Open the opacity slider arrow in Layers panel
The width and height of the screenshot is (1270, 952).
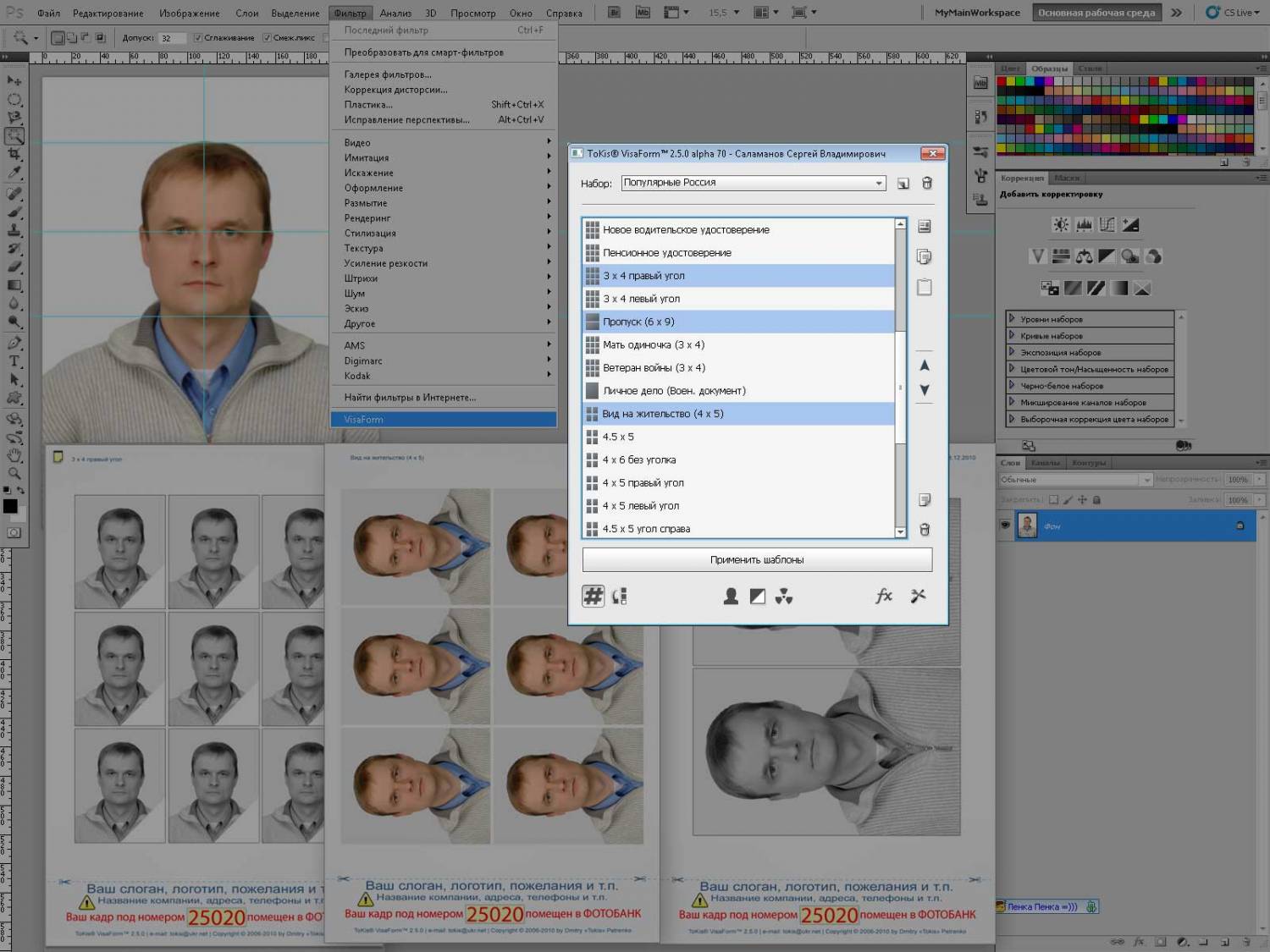tap(1260, 480)
